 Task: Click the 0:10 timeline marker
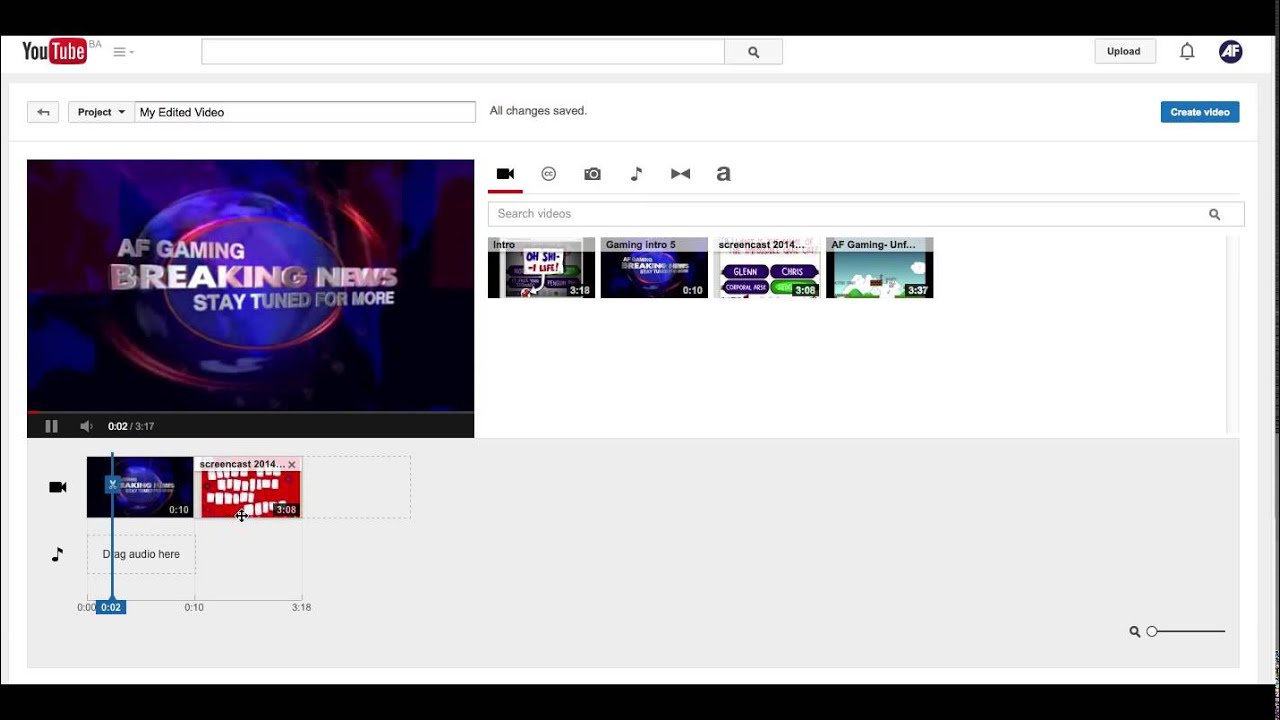click(194, 607)
